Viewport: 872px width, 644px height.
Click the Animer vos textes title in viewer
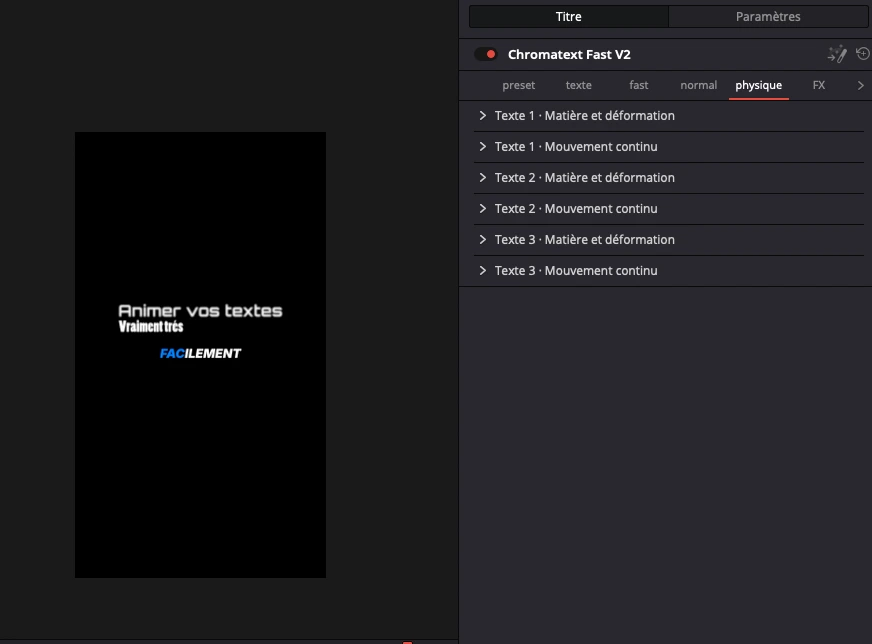click(200, 310)
